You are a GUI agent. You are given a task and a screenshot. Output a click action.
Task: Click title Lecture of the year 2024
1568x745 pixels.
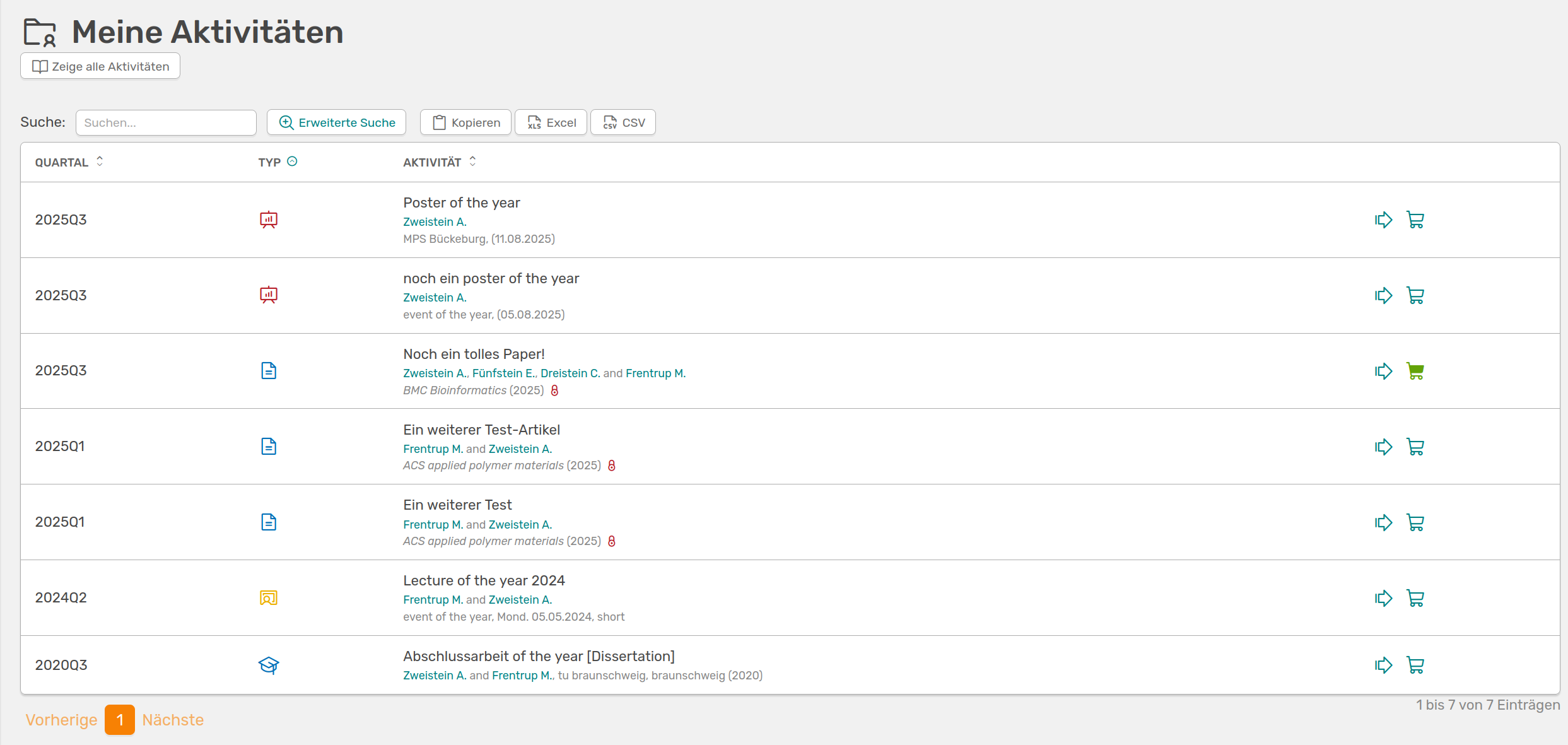tap(484, 580)
